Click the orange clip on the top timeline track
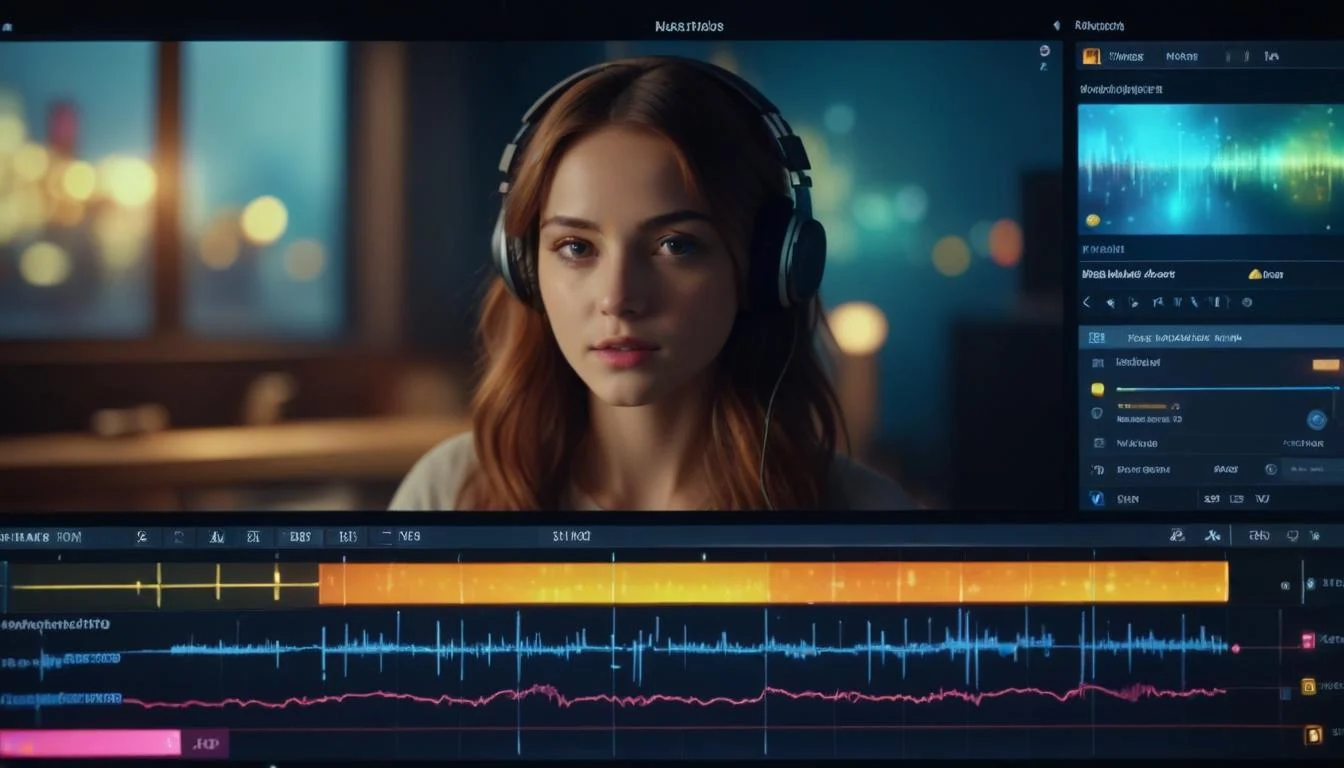This screenshot has height=768, width=1344. pos(772,582)
